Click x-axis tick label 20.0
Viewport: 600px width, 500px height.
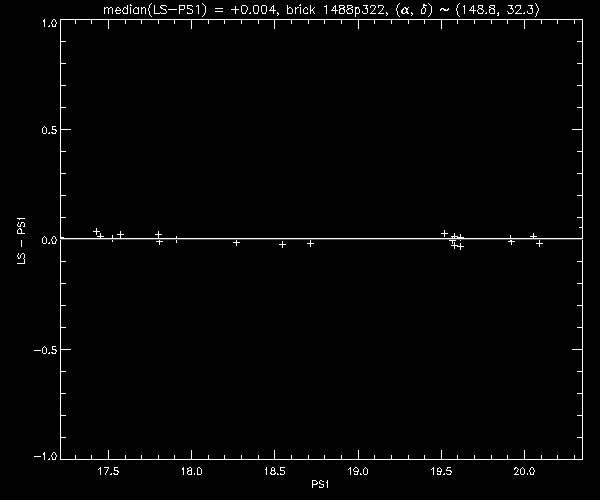[524, 471]
